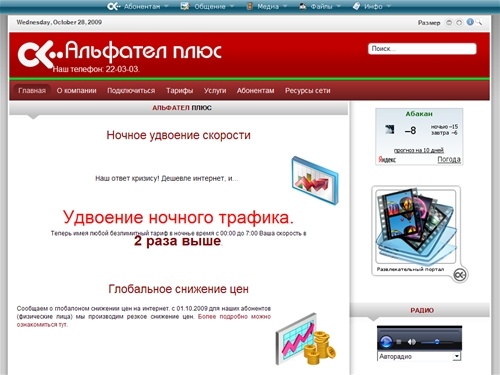The width and height of the screenshot is (500, 375).
Task: Click the date Wednesday, October 28, 2009
Action: coord(59,22)
